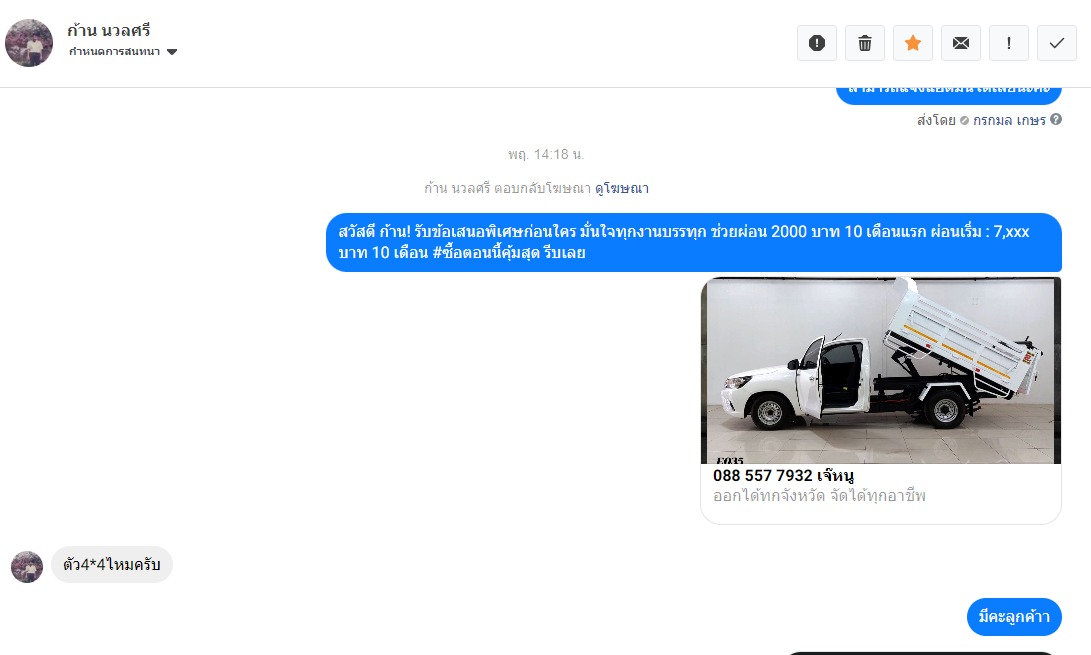Viewport: 1091px width, 655px height.
Task: Delete conversation with trash icon
Action: (x=865, y=43)
